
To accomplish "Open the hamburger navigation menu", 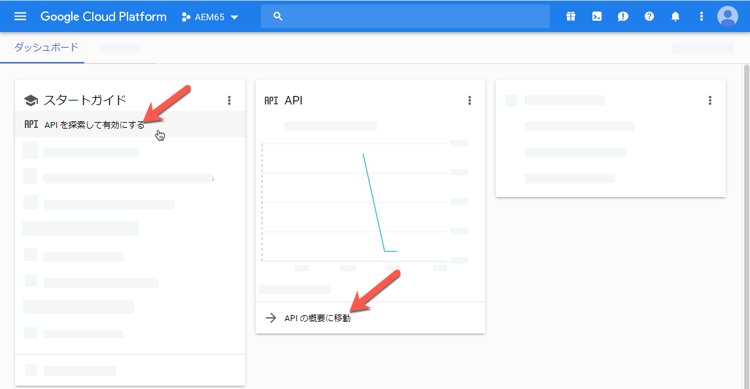I will [x=20, y=16].
